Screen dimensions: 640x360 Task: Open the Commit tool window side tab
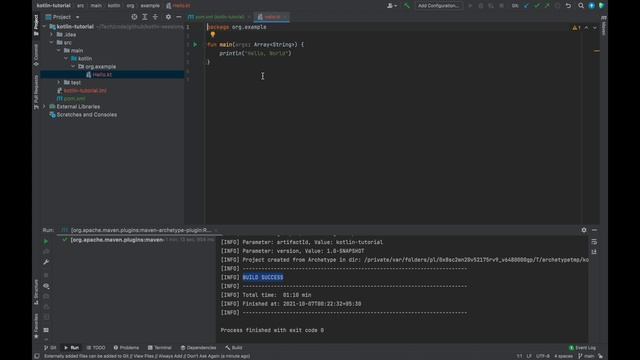tap(36, 55)
